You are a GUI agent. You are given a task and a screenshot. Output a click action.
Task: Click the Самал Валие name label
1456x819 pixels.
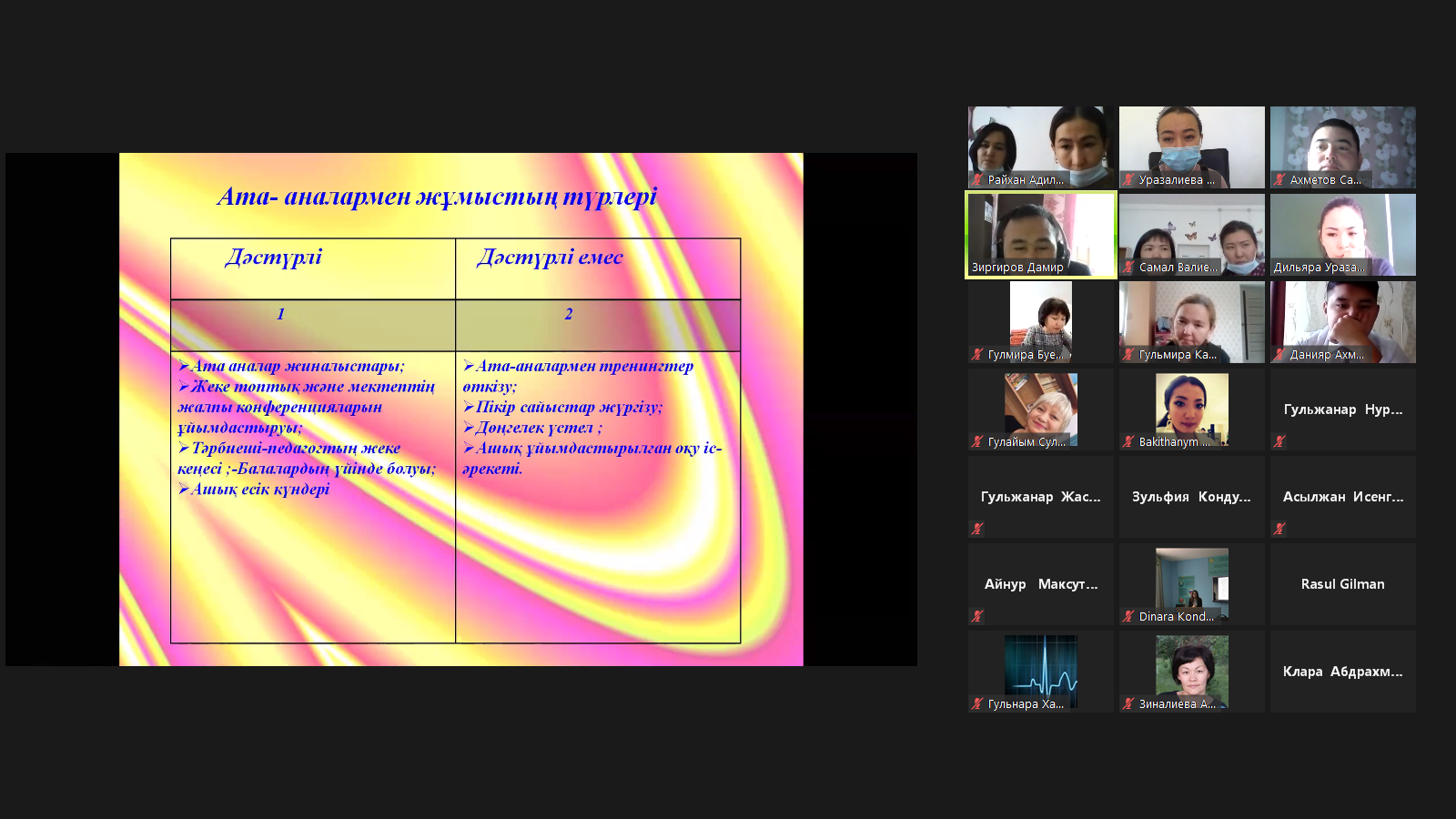point(1178,268)
